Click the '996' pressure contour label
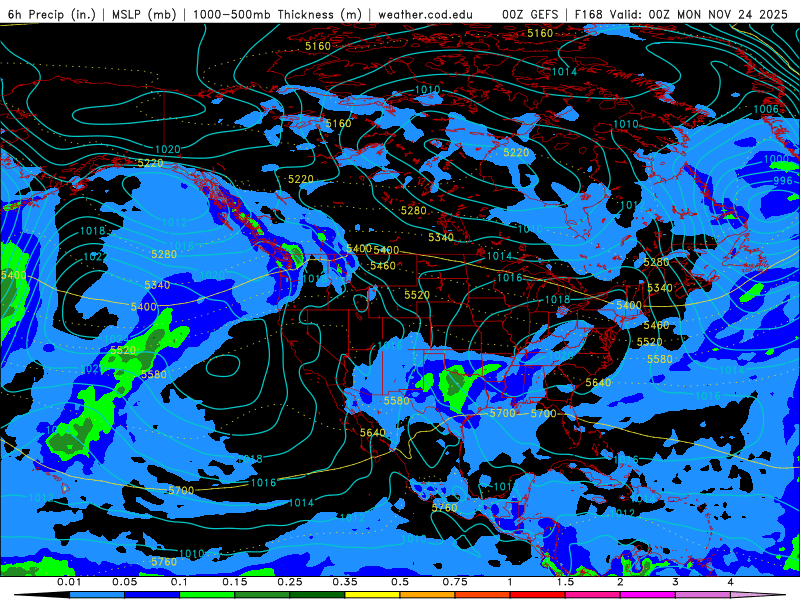The image size is (800, 600). 783,181
